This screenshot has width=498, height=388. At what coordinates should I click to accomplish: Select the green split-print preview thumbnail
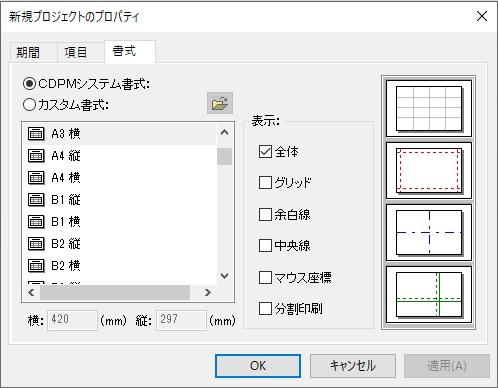coord(429,294)
